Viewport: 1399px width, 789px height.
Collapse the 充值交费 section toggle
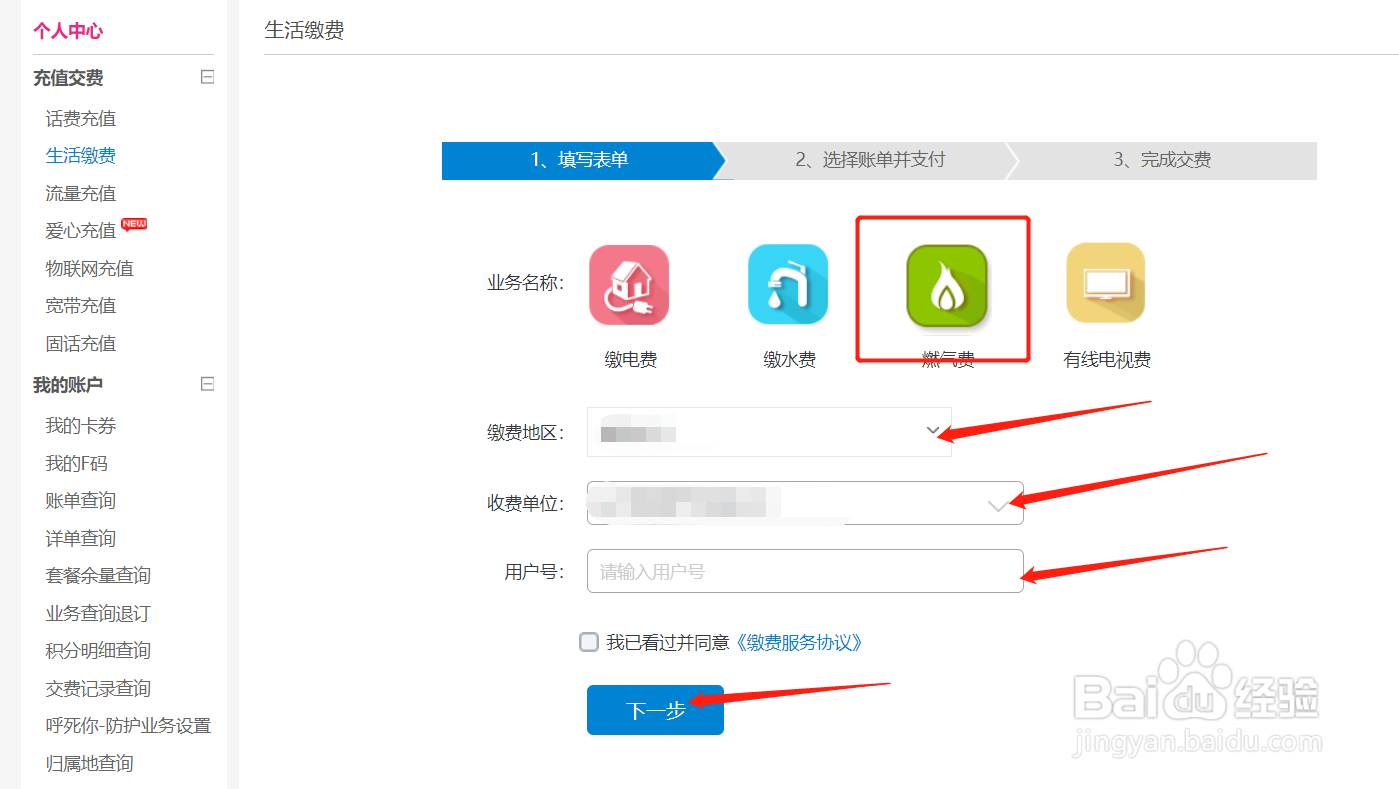207,77
